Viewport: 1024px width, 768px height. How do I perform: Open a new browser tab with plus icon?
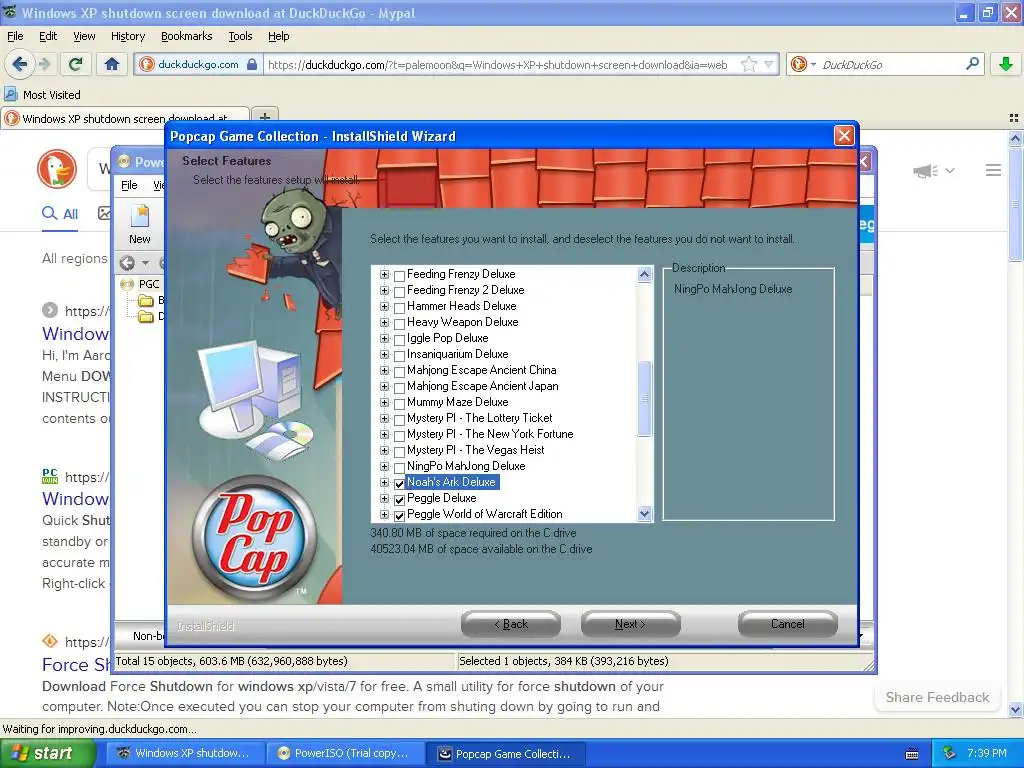point(264,118)
